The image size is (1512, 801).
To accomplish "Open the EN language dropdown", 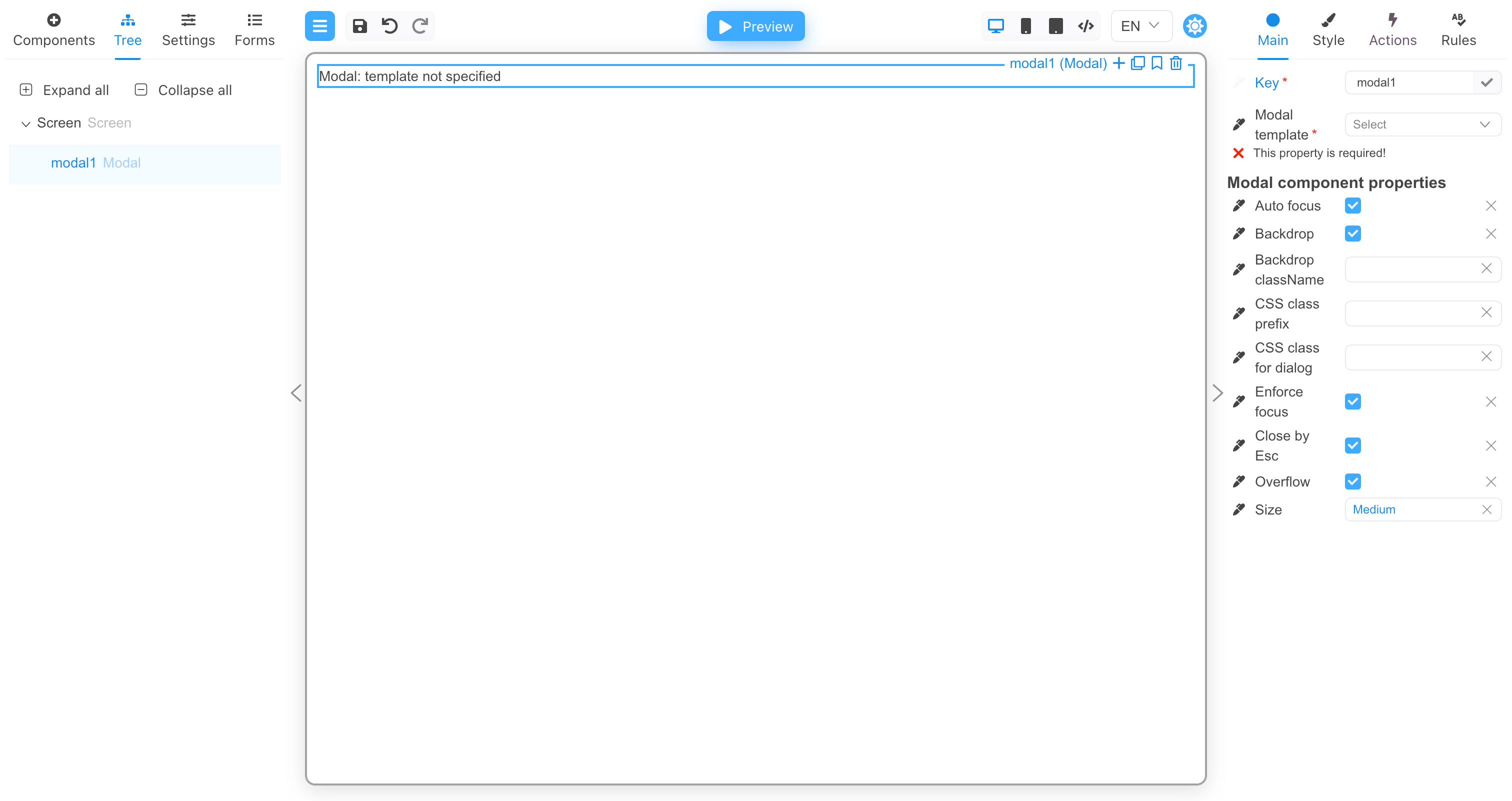I will [1139, 26].
